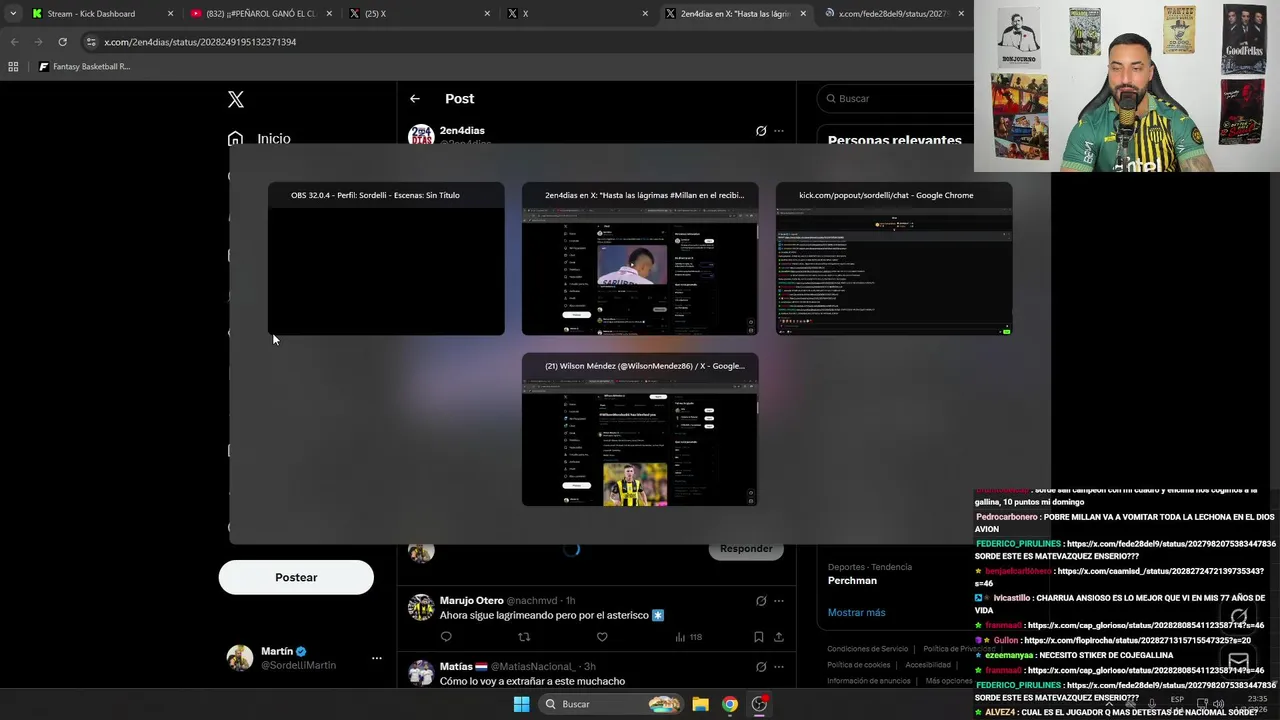View analytics showing 118 views

(688, 637)
